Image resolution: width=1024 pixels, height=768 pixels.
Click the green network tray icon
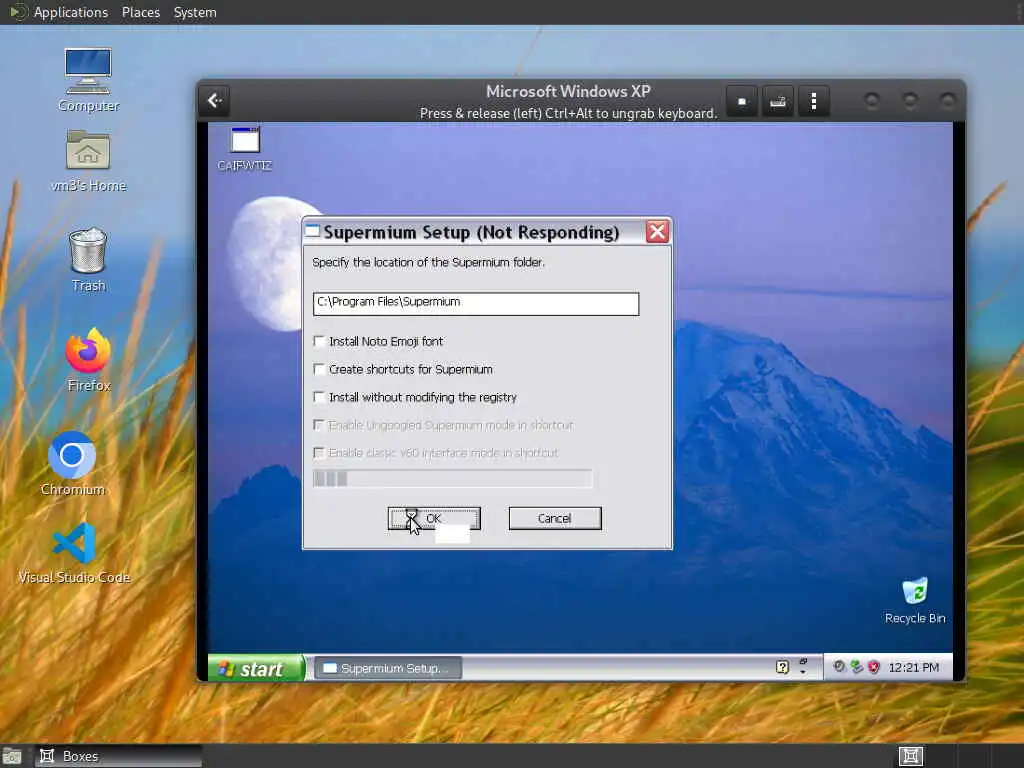pos(857,667)
